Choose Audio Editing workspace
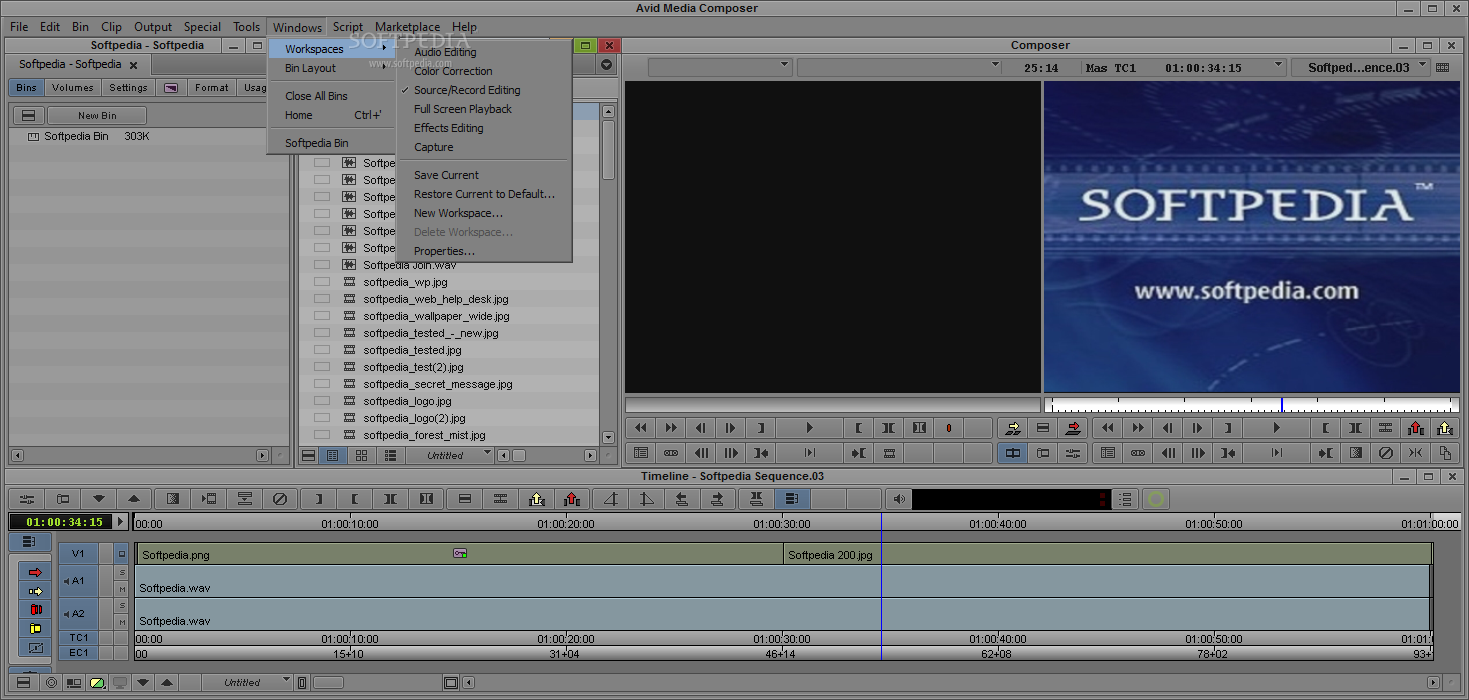Screen dimensions: 1469x700 (x=445, y=52)
